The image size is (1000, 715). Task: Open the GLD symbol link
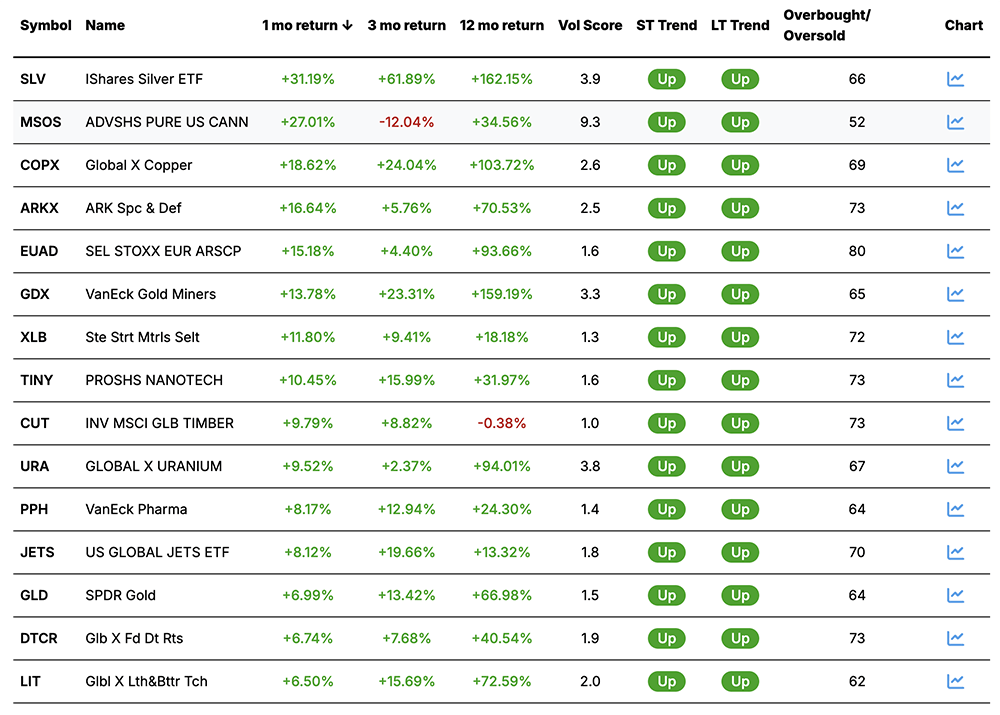[33, 595]
